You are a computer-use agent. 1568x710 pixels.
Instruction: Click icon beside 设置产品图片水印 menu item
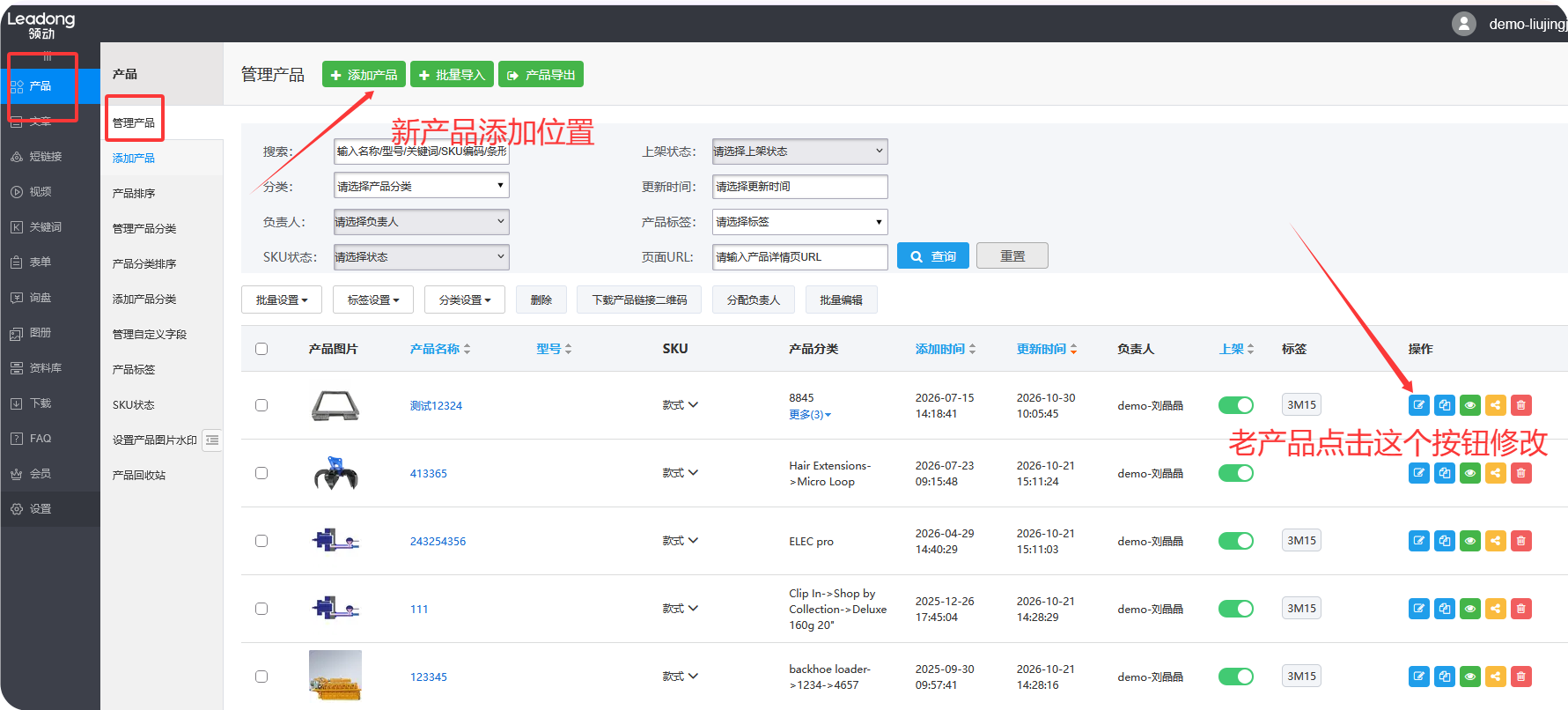tap(212, 440)
